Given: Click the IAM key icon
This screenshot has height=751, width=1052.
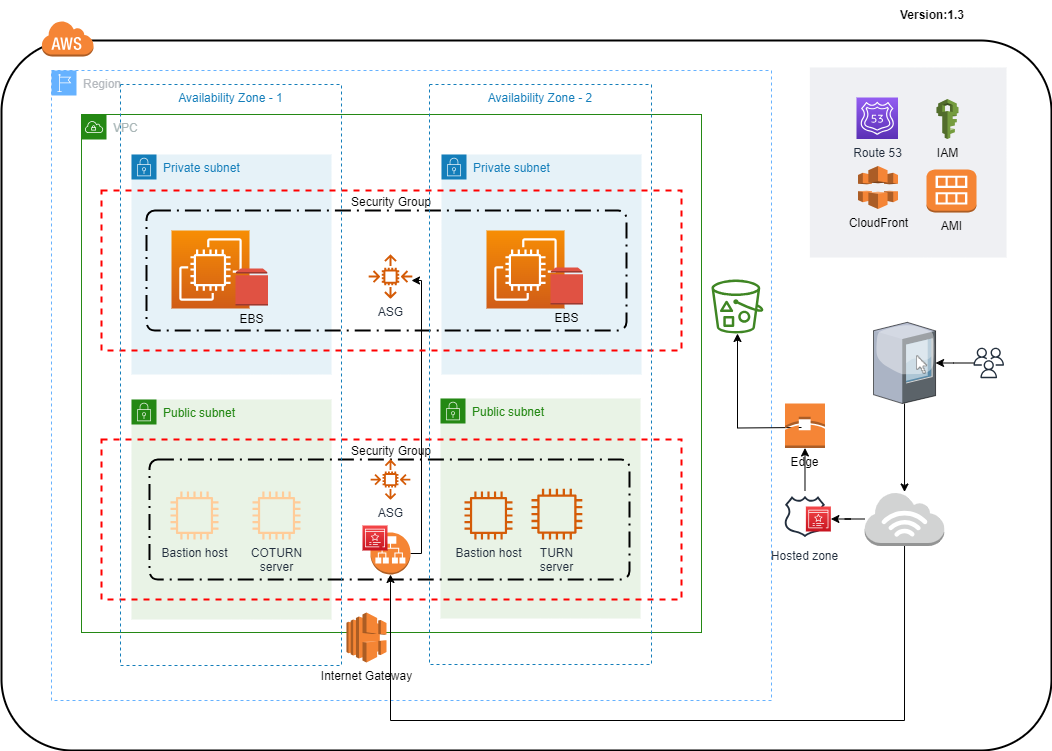Looking at the screenshot, I should (947, 119).
